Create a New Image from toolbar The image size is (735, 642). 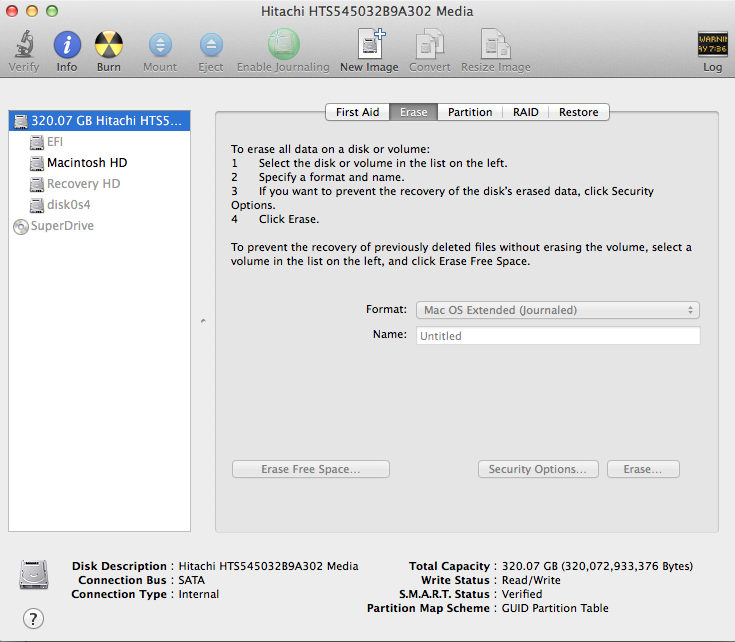point(370,44)
